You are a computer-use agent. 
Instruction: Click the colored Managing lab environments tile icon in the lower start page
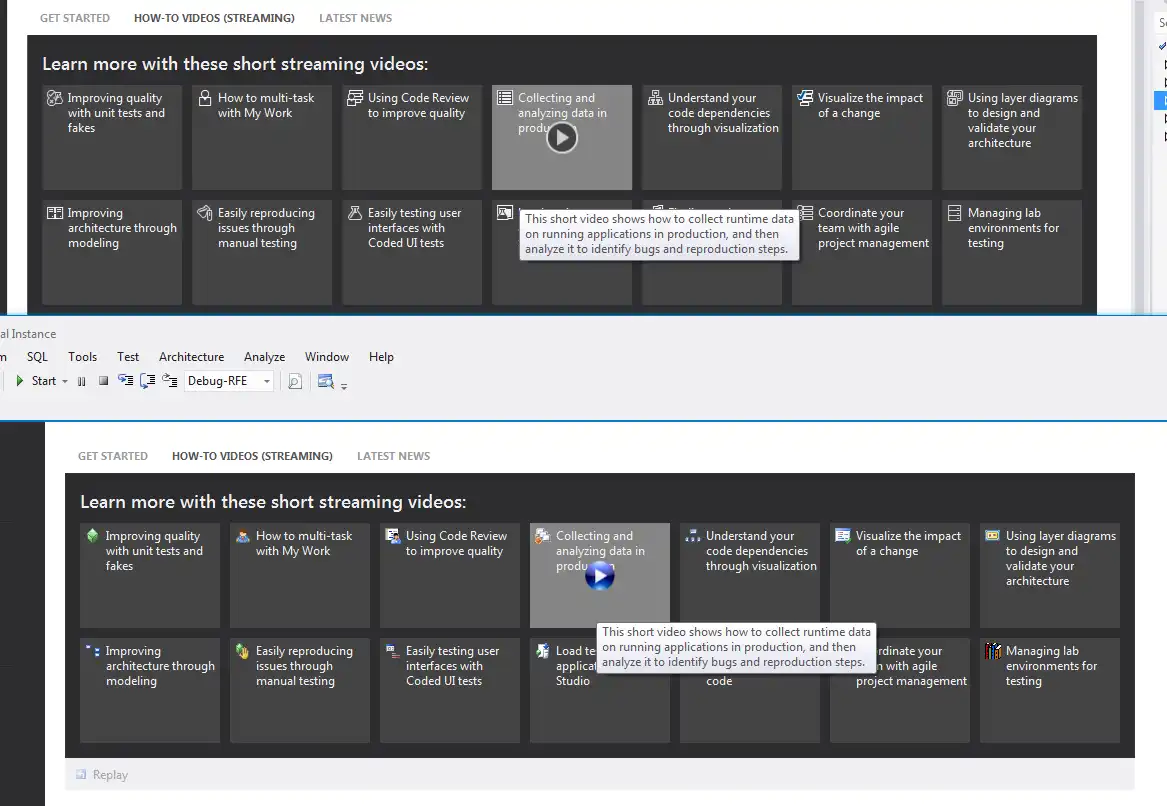coord(992,650)
